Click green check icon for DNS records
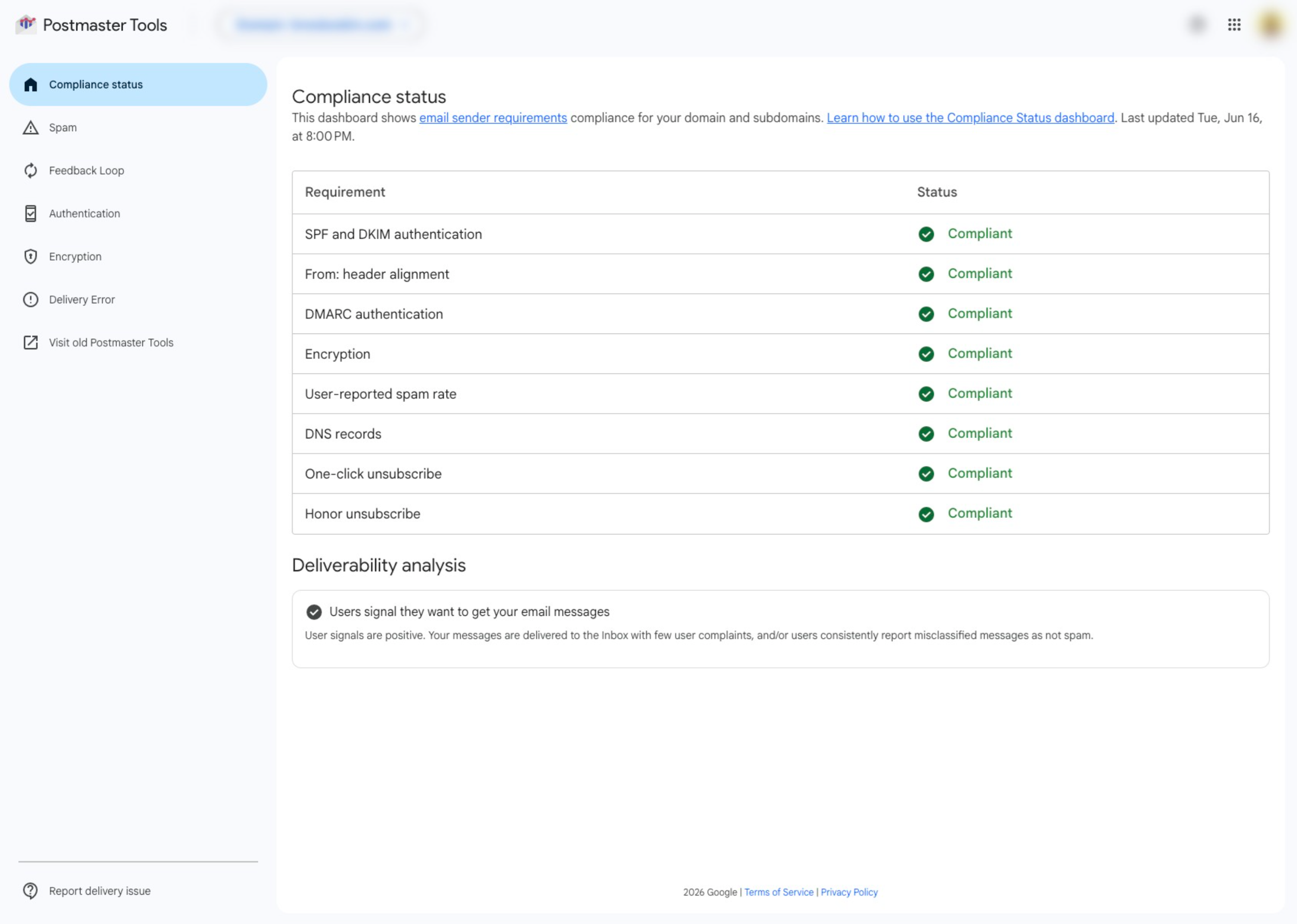 pyautogui.click(x=926, y=434)
